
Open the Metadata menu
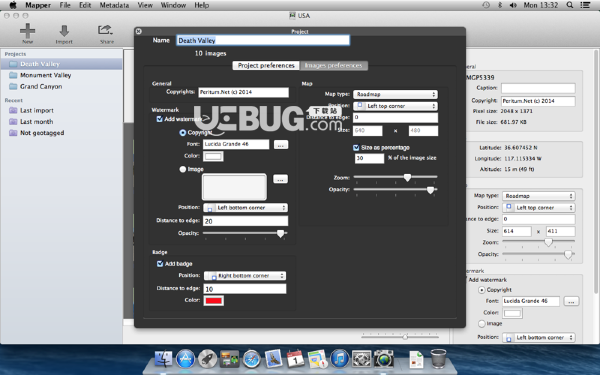click(x=114, y=5)
